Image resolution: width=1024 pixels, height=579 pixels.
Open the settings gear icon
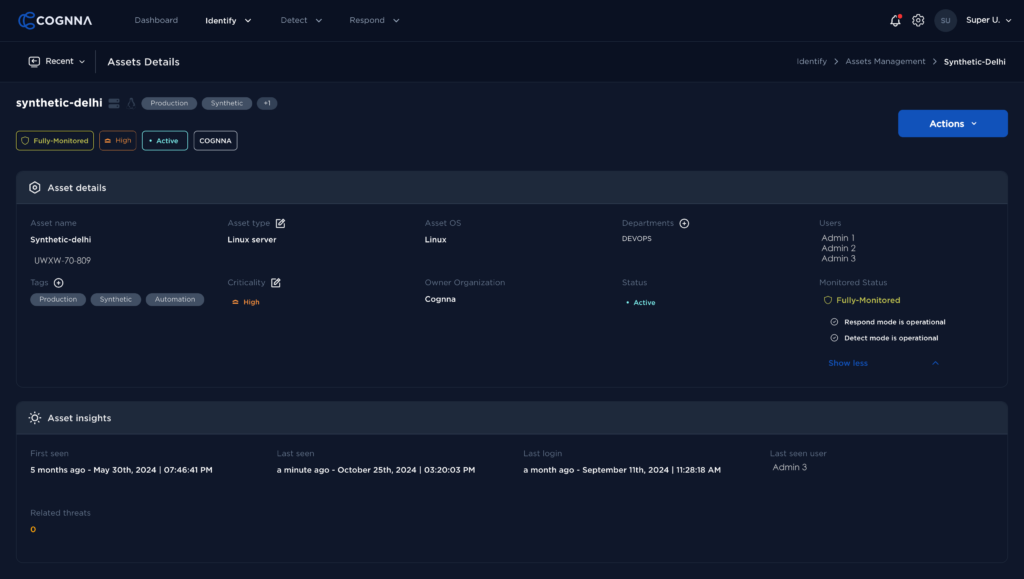pos(918,21)
